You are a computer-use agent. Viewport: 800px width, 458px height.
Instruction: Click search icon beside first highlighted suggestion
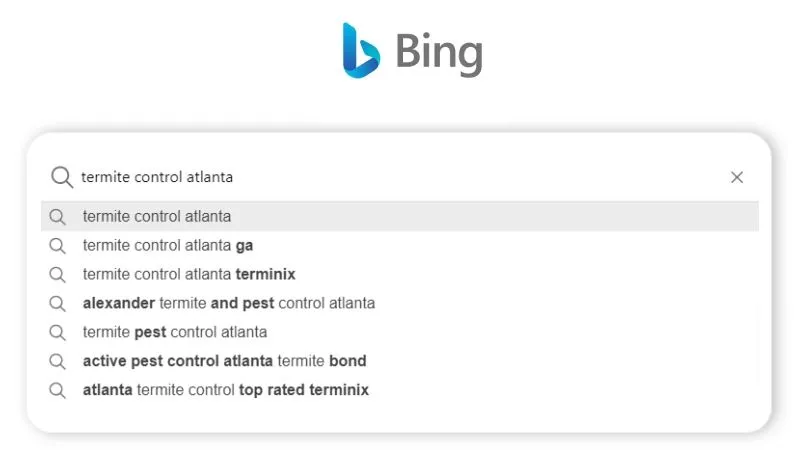coord(58,216)
